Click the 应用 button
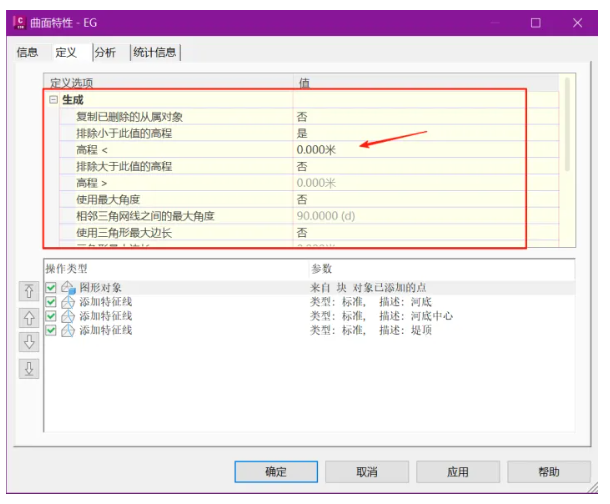 pos(458,472)
